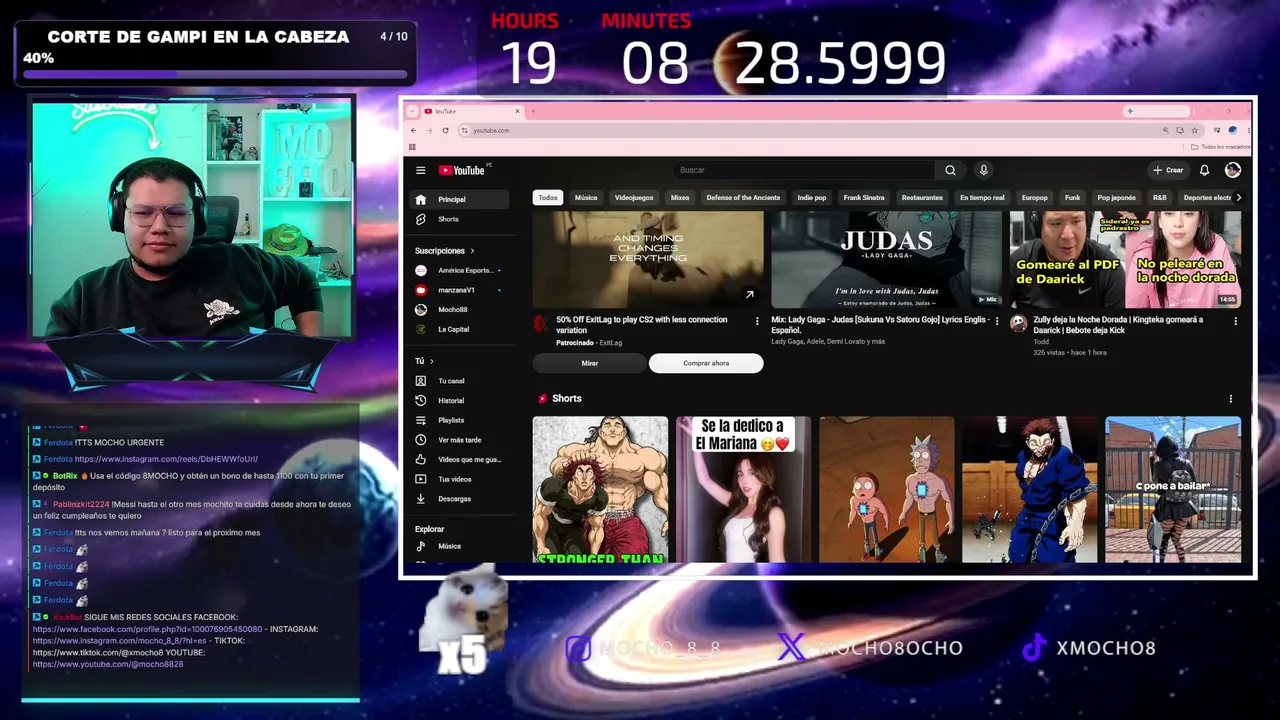Select the Restaurantes filter chip
The image size is (1280, 720).
point(922,198)
